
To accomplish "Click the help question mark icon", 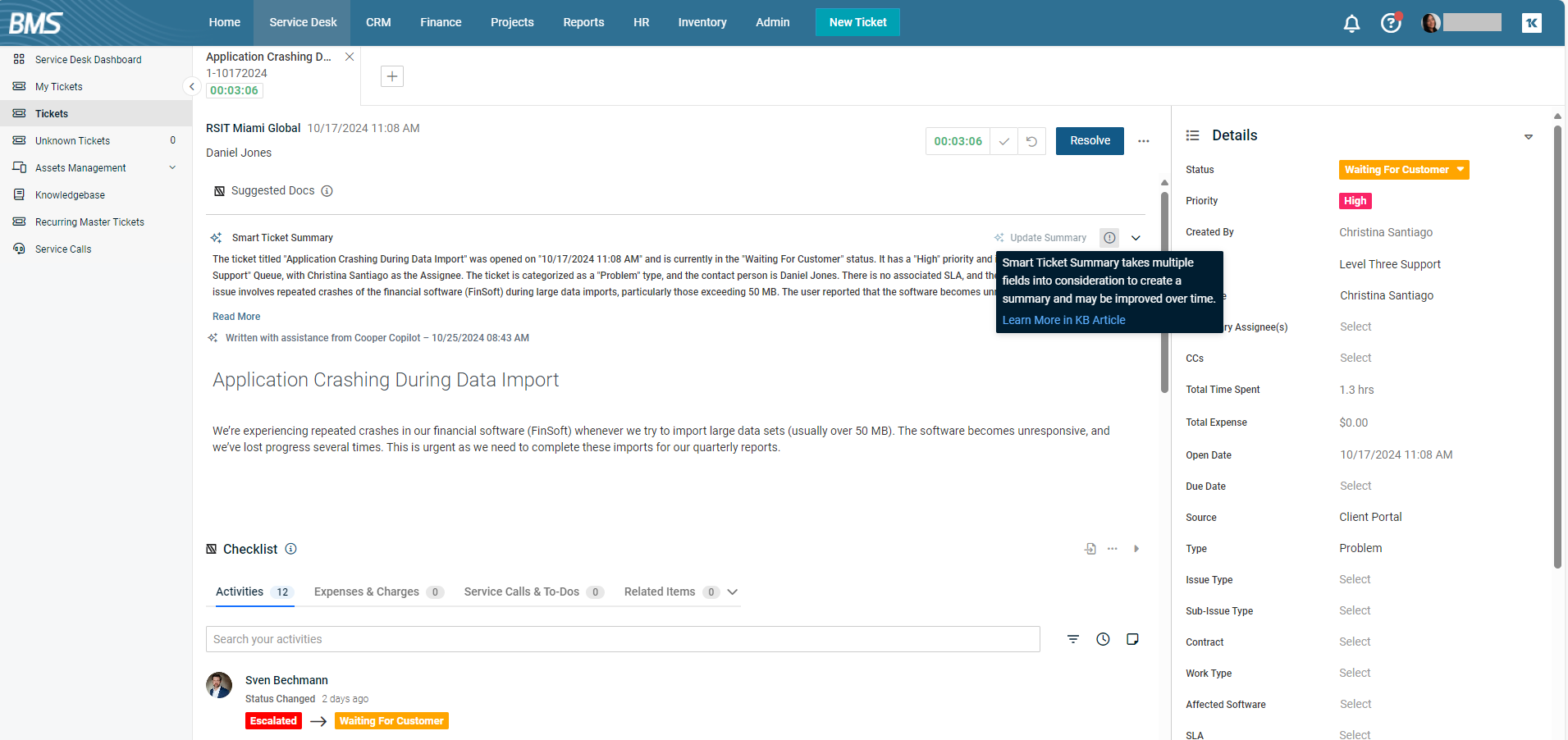I will [x=1390, y=23].
